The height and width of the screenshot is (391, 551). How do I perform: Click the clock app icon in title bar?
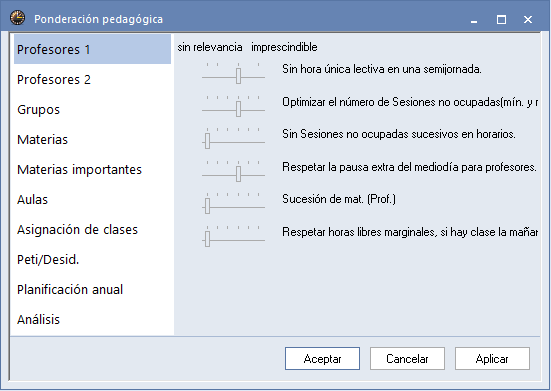click(17, 18)
